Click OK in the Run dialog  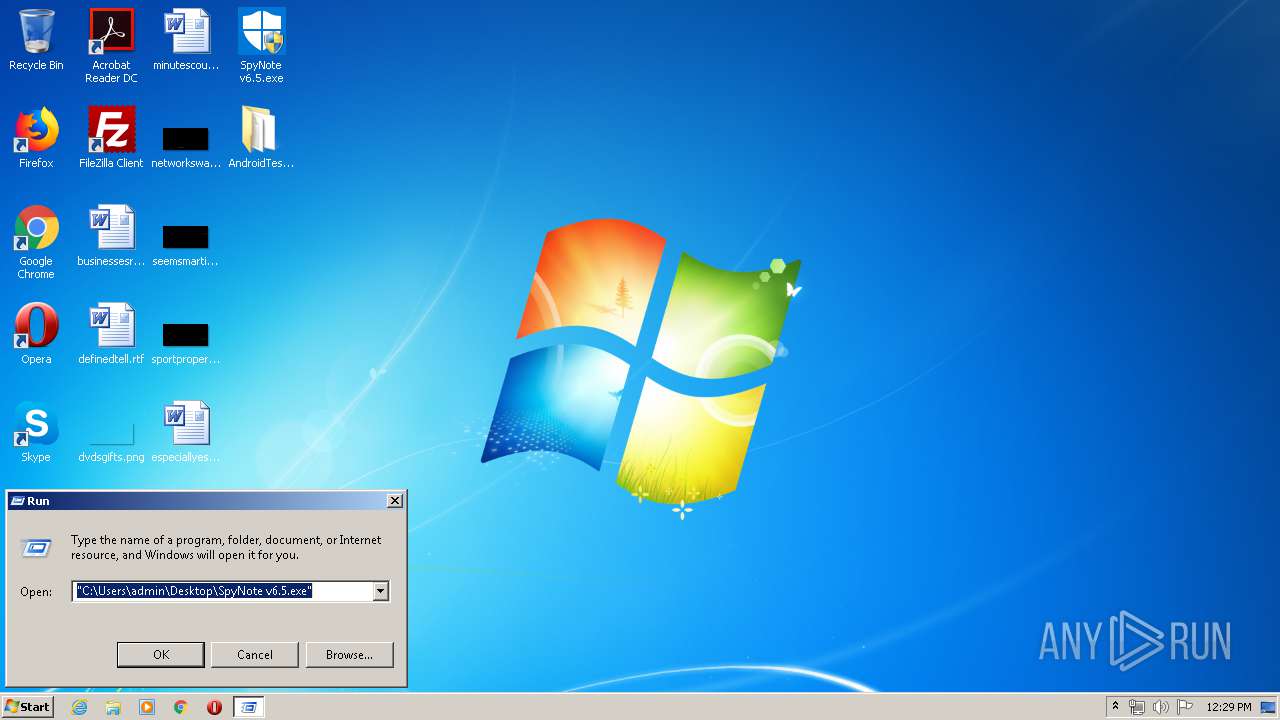coord(161,655)
